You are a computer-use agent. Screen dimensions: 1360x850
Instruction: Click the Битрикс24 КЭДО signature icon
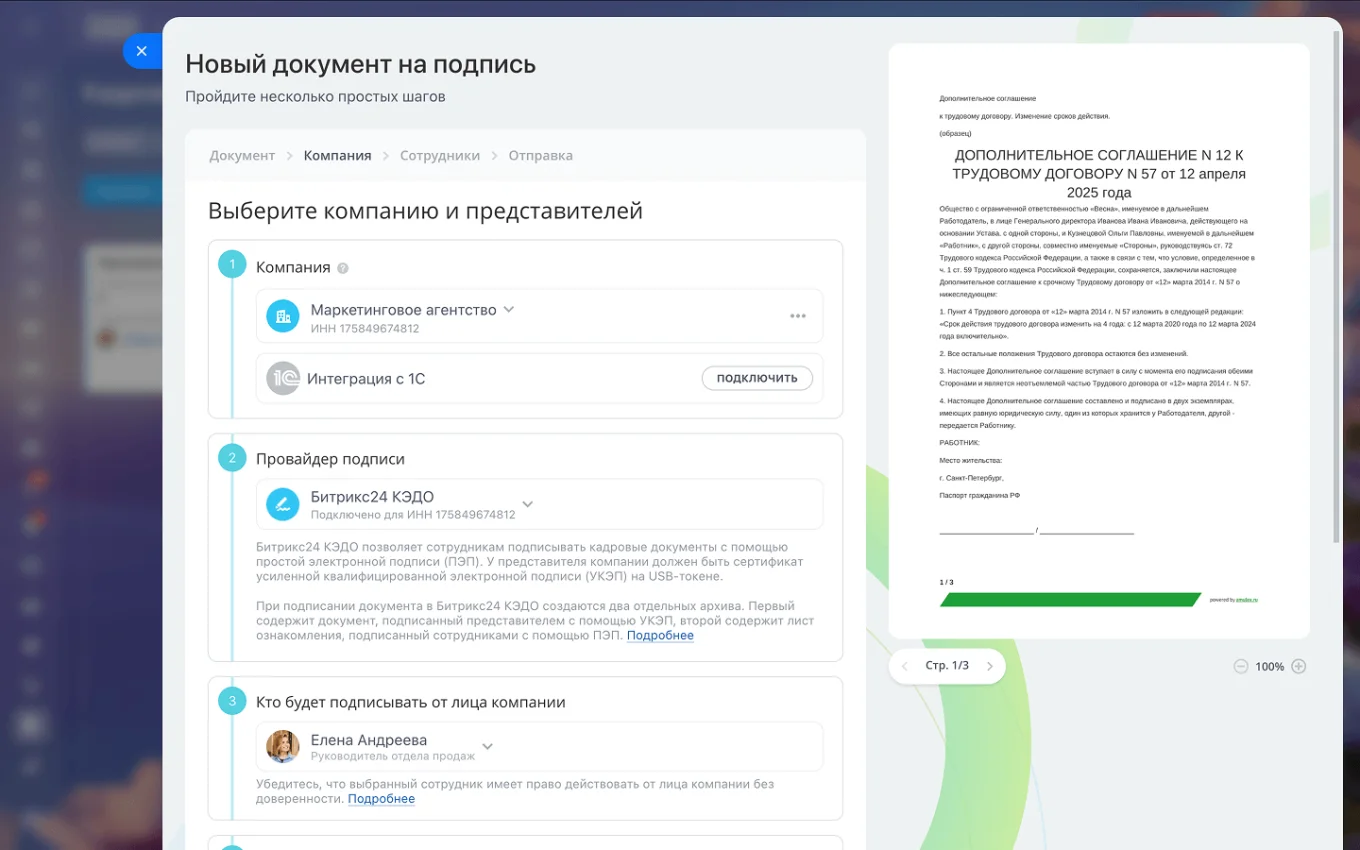(283, 505)
